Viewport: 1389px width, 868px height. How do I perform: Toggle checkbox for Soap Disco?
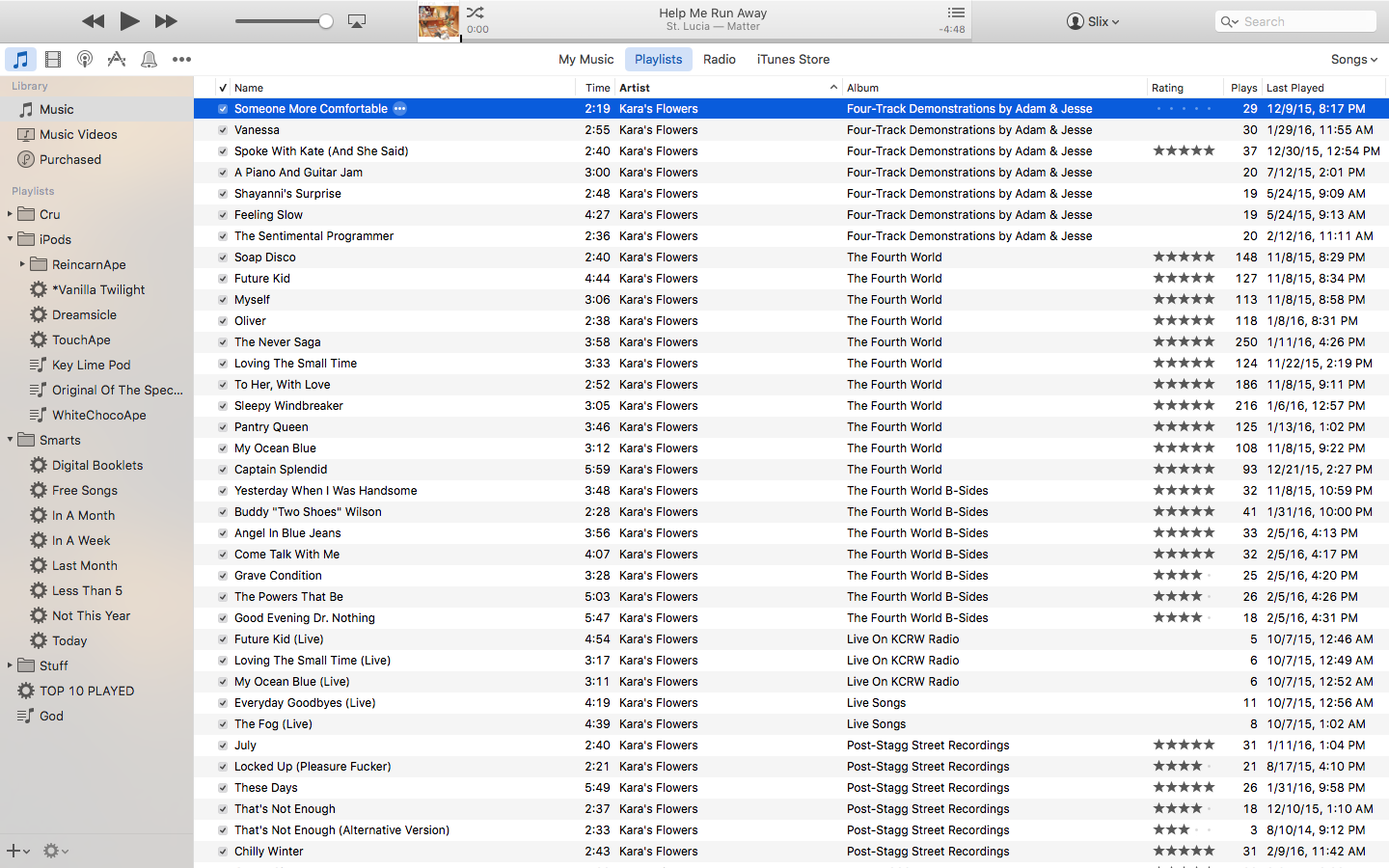pos(223,258)
